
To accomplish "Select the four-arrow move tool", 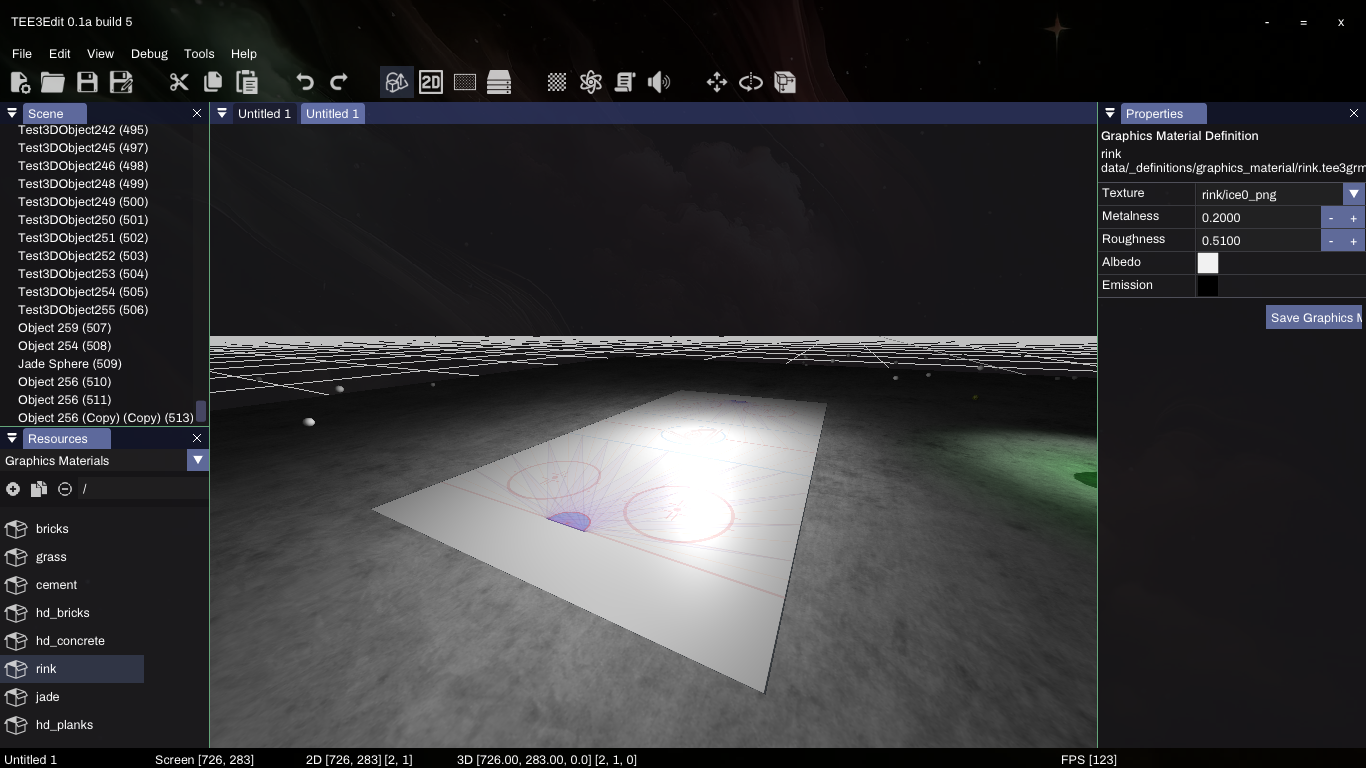I will coord(717,83).
